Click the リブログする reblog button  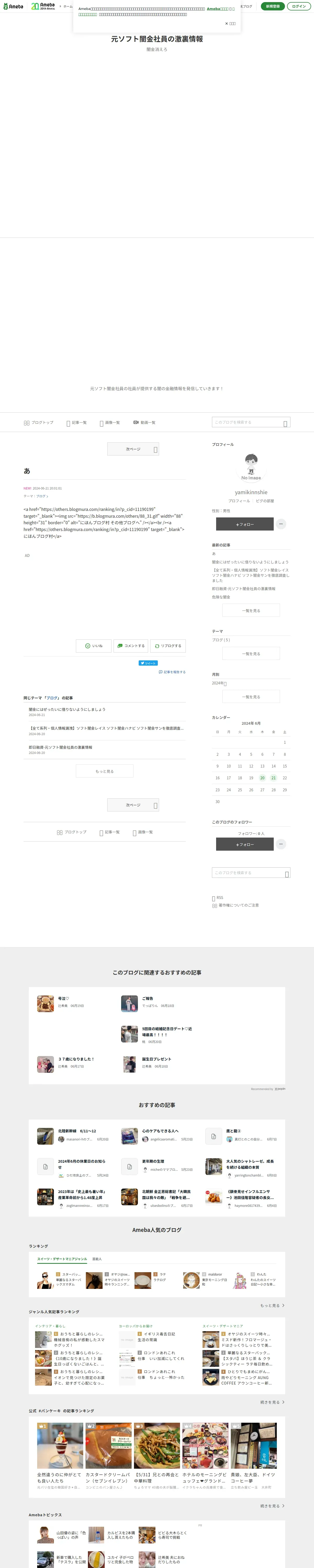[168, 646]
